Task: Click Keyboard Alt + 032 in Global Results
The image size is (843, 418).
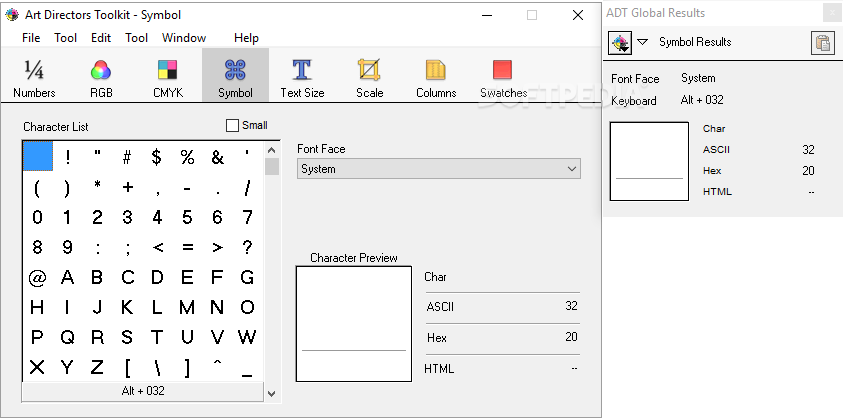Action: (x=702, y=100)
